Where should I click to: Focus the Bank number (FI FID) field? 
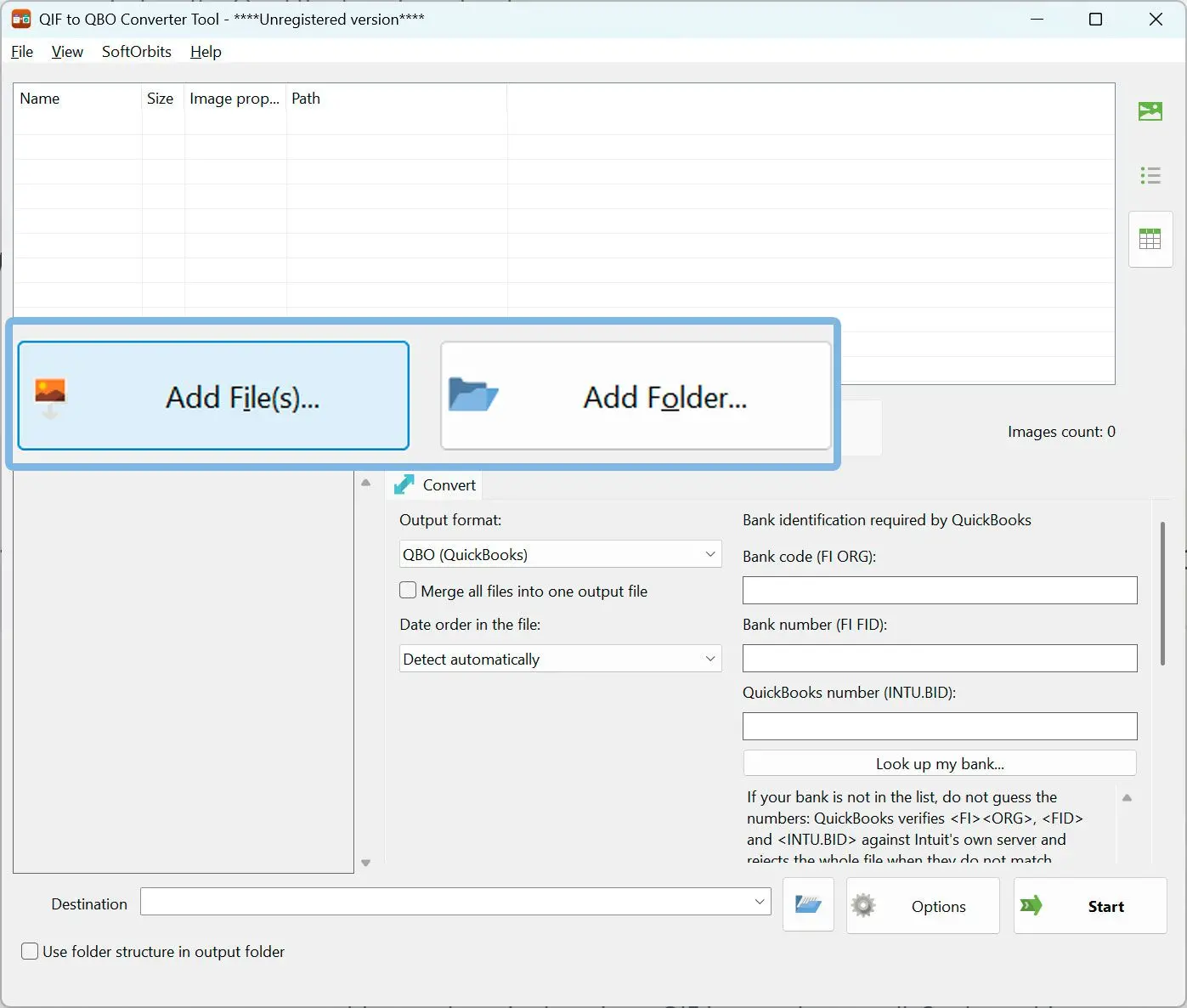pyautogui.click(x=940, y=659)
